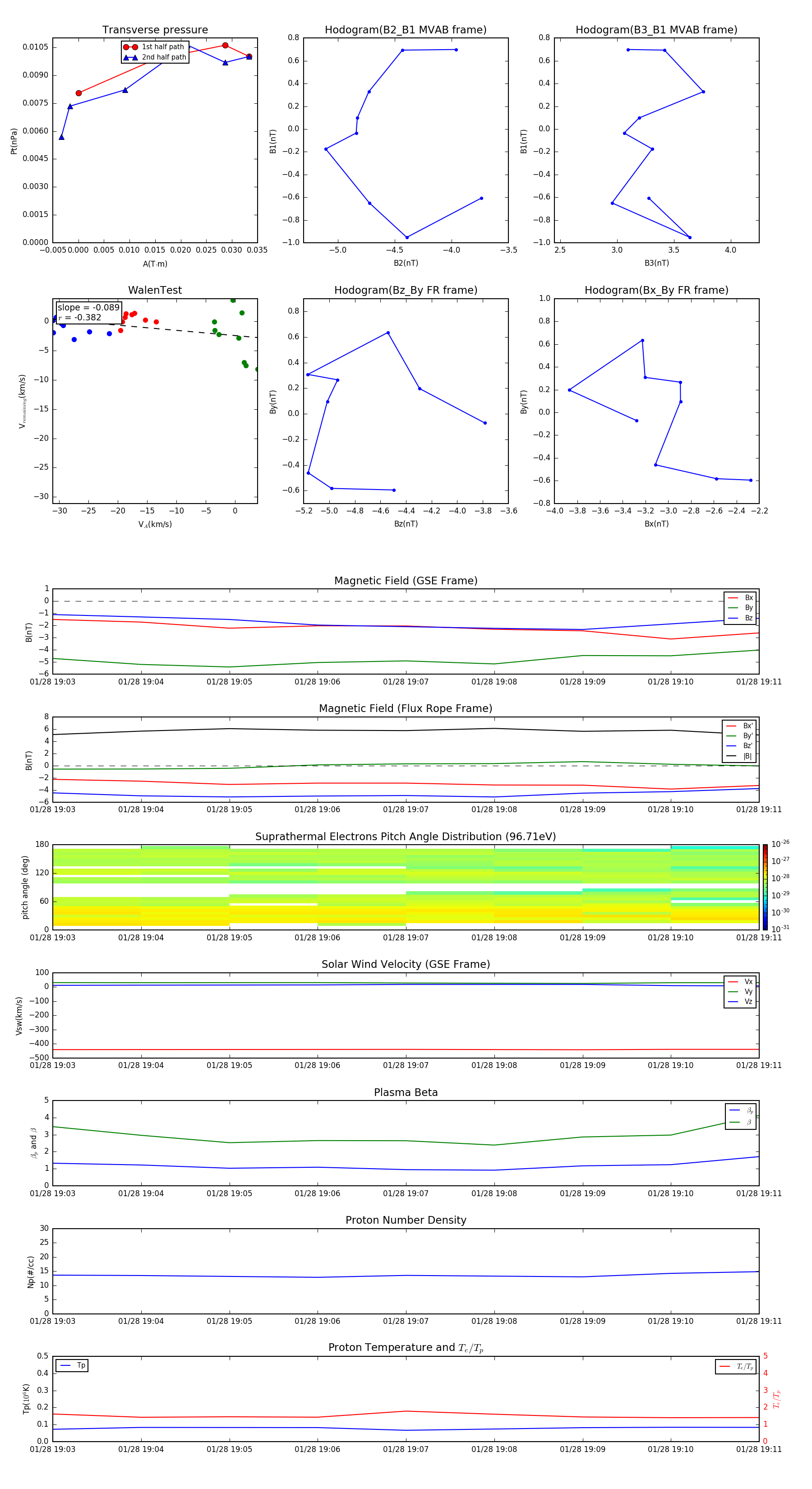The image size is (812, 1489).
Task: Click the 'Magnetic Field (Flux Rope Frame)' title
Action: (406, 709)
